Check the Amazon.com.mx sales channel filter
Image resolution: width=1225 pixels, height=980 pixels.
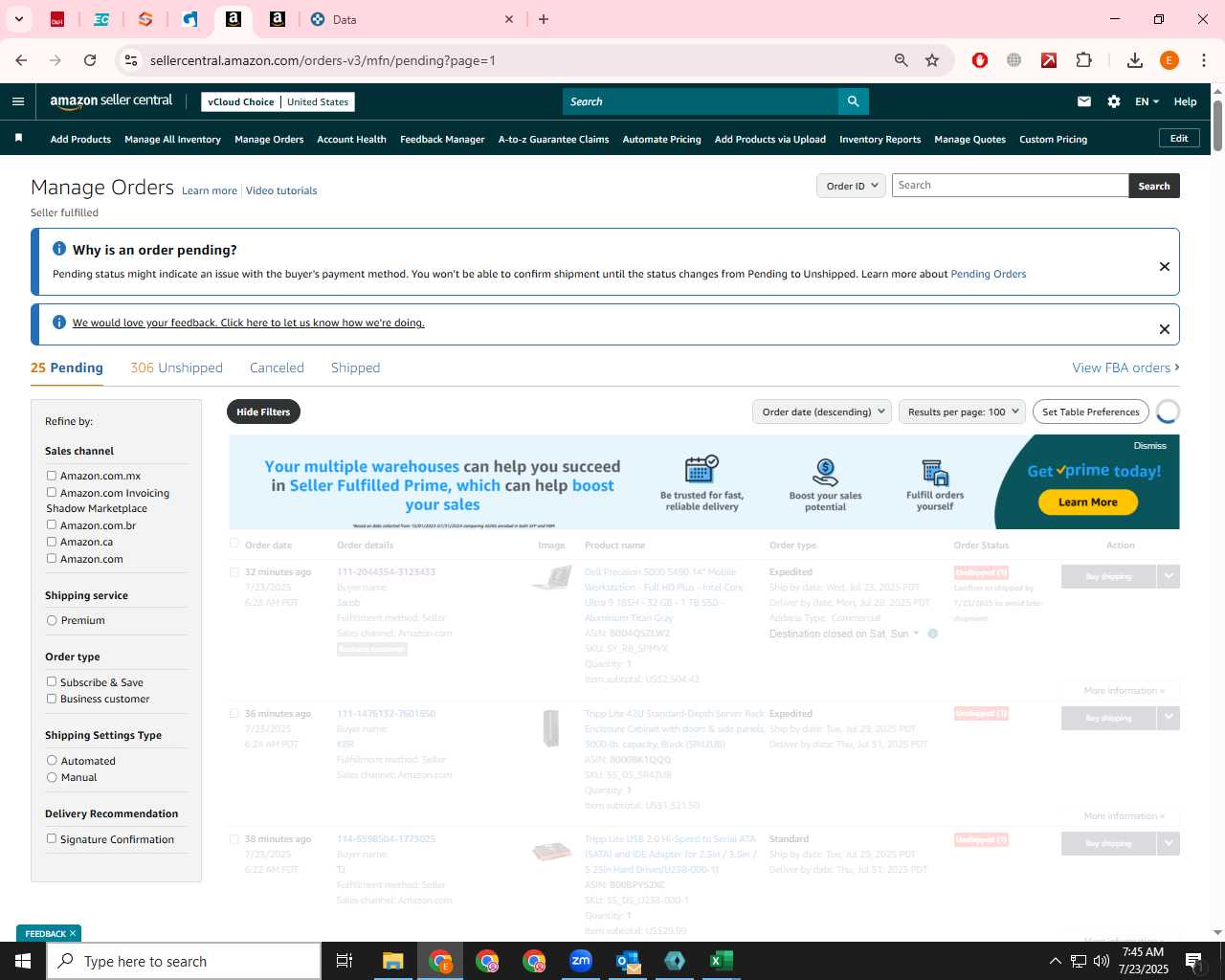pos(52,476)
